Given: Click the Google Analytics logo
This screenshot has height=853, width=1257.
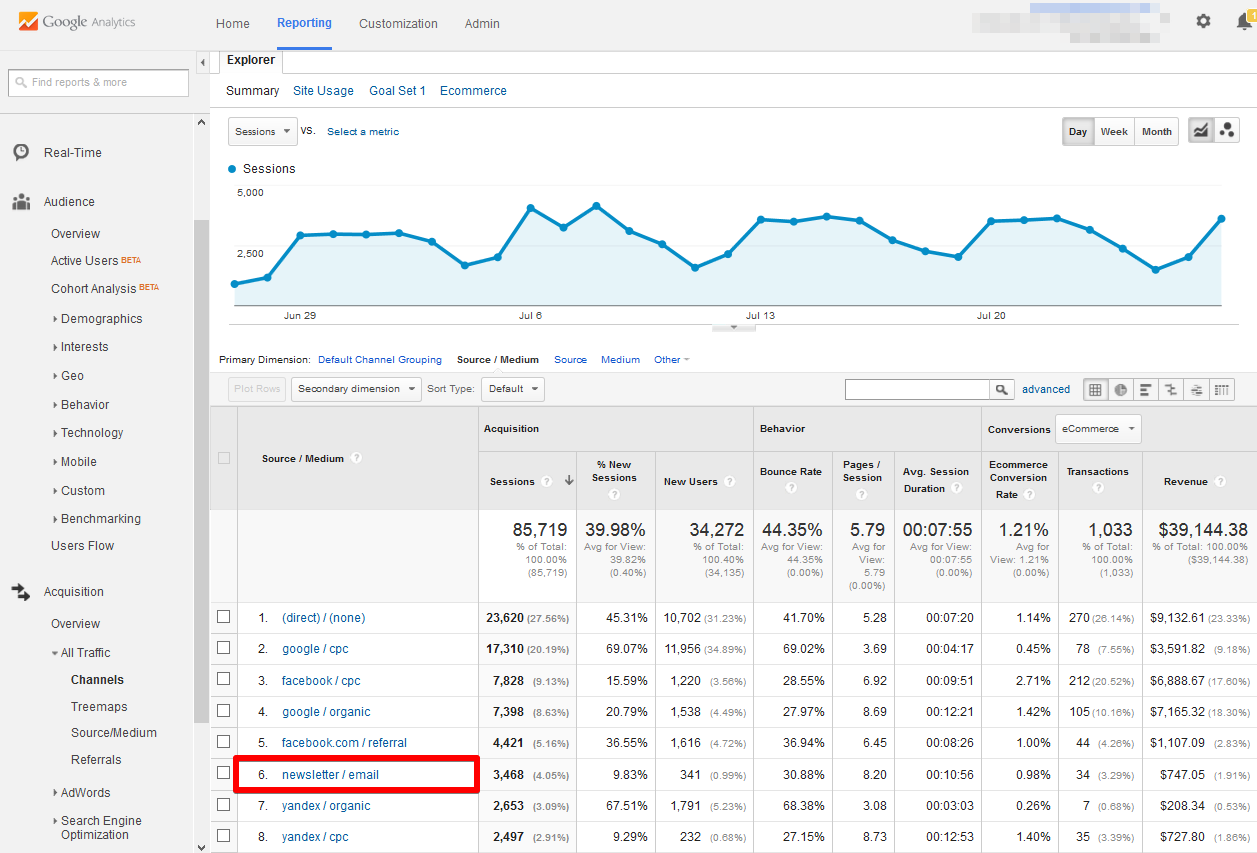Looking at the screenshot, I should (77, 22).
